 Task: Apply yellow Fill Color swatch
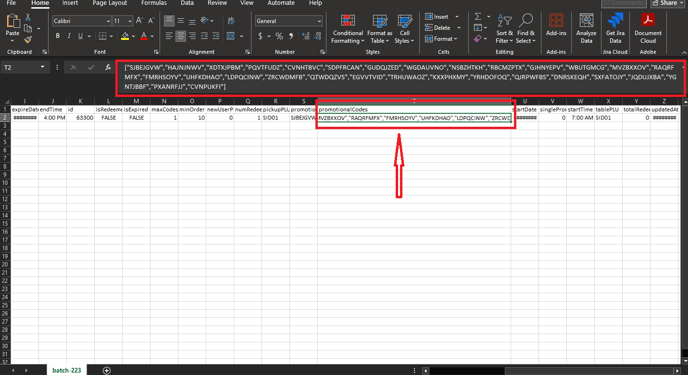pyautogui.click(x=125, y=36)
